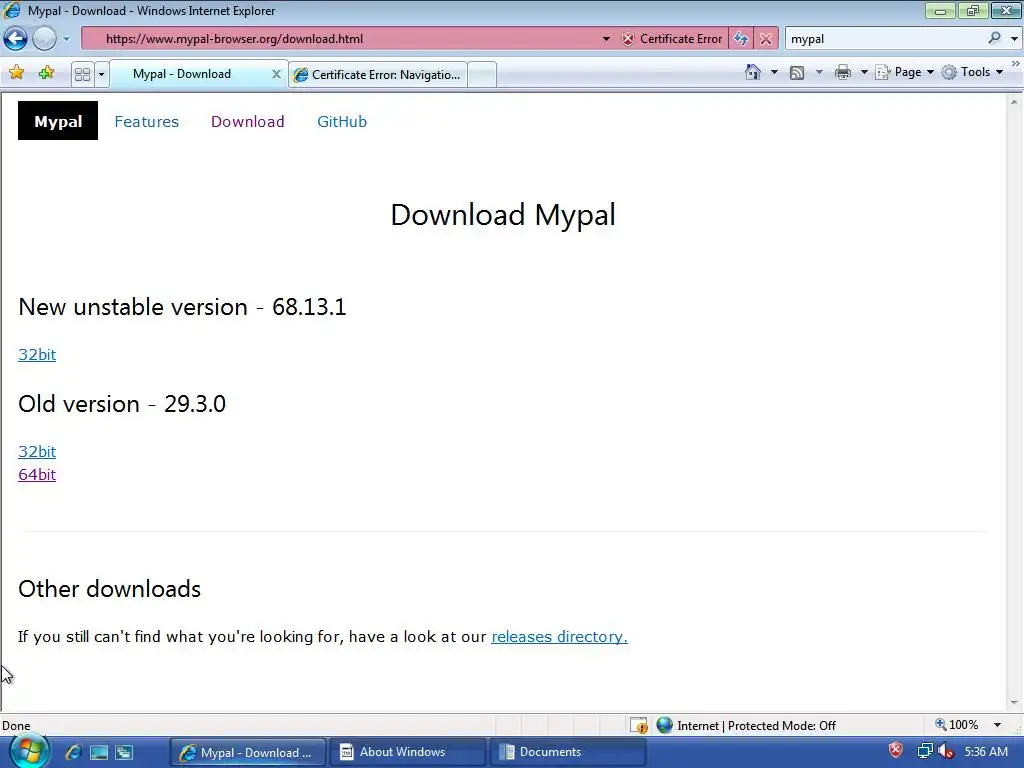Open the Download nav link
This screenshot has width=1024, height=768.
[x=248, y=121]
